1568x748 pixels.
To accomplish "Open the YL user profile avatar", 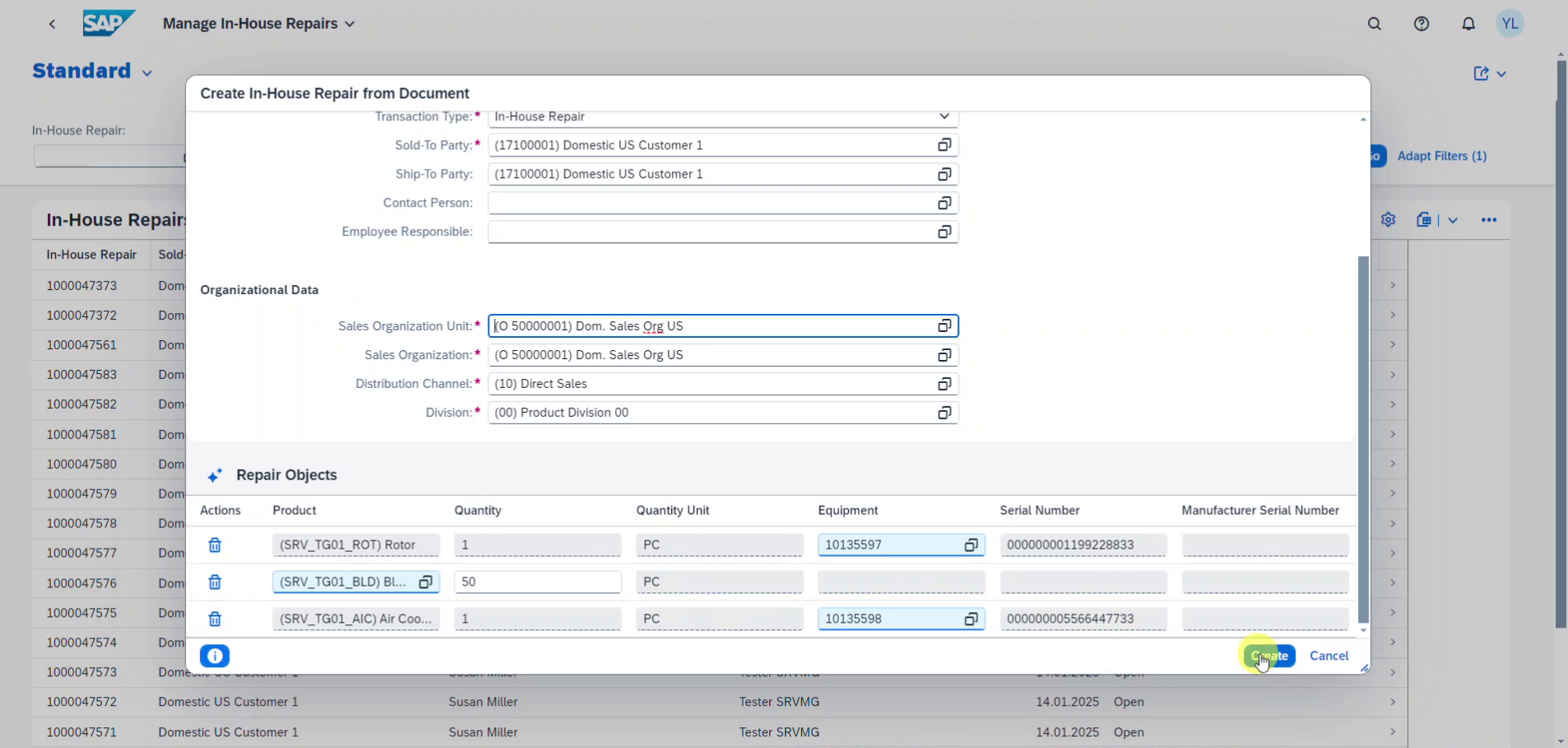I will pyautogui.click(x=1510, y=24).
